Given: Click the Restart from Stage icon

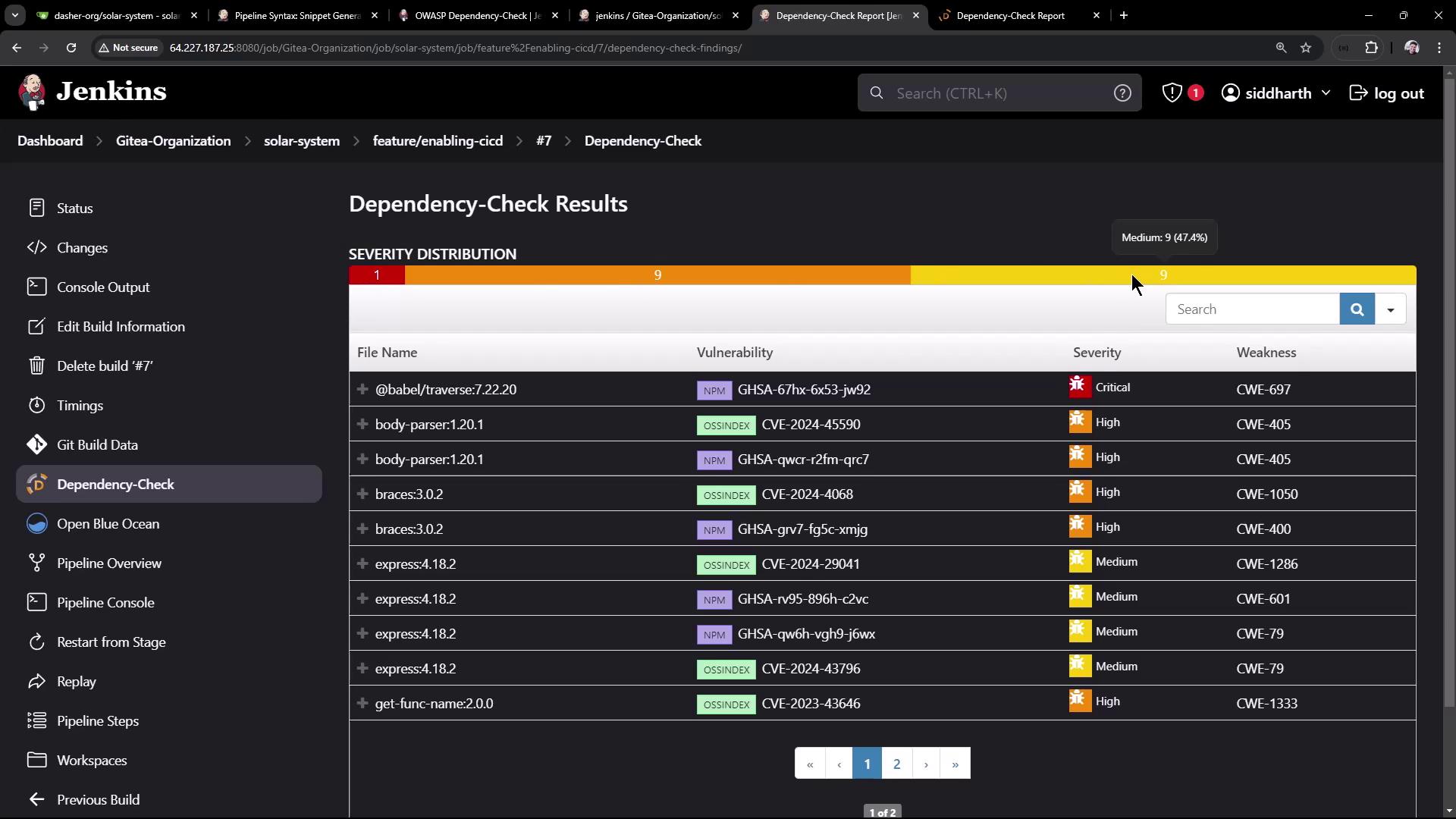Looking at the screenshot, I should (x=36, y=642).
